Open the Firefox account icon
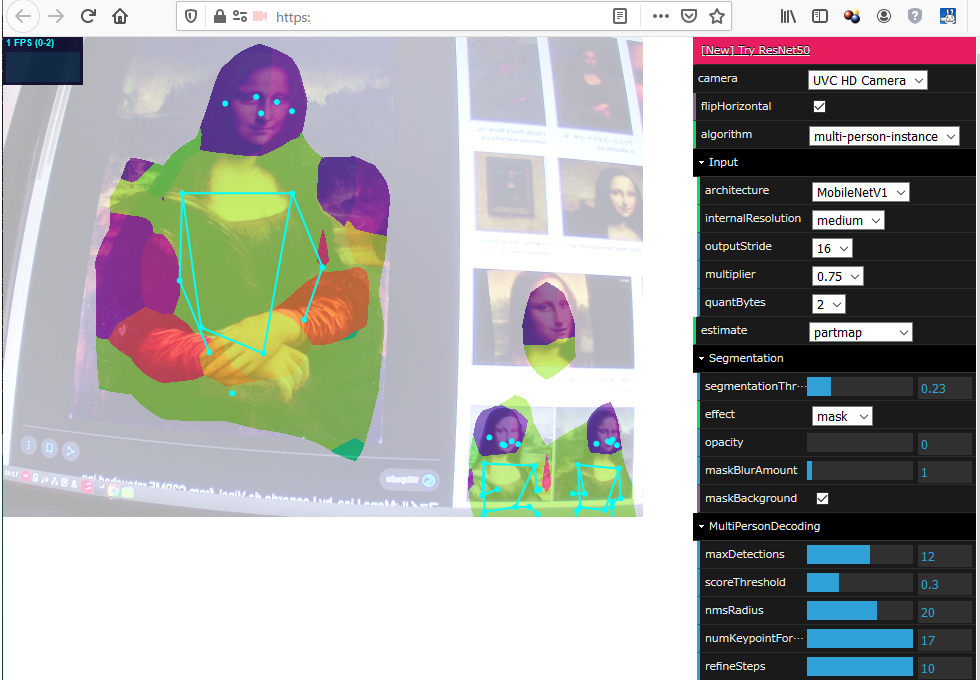The width and height of the screenshot is (980, 680). click(x=884, y=16)
